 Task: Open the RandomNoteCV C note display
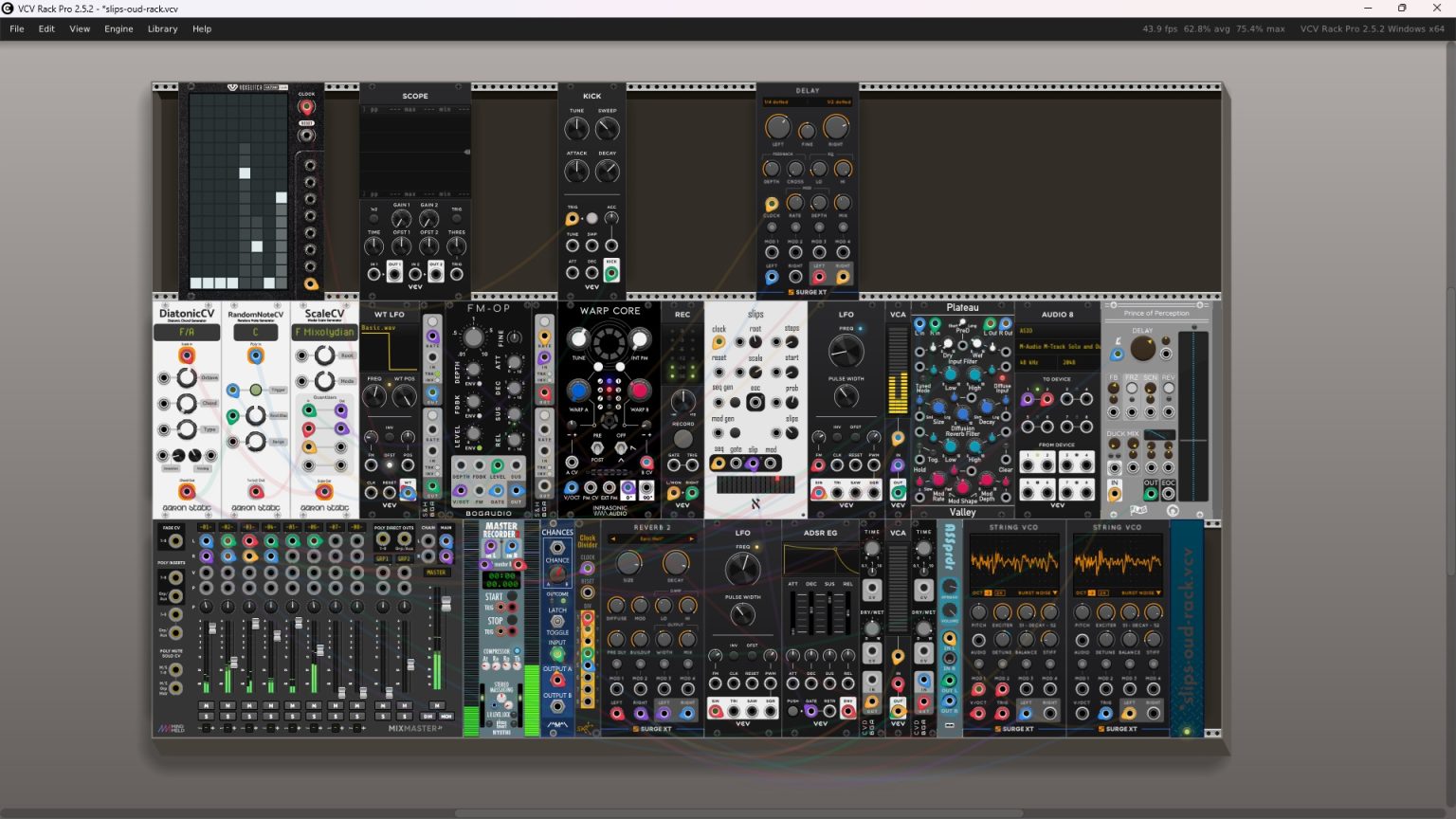point(256,333)
